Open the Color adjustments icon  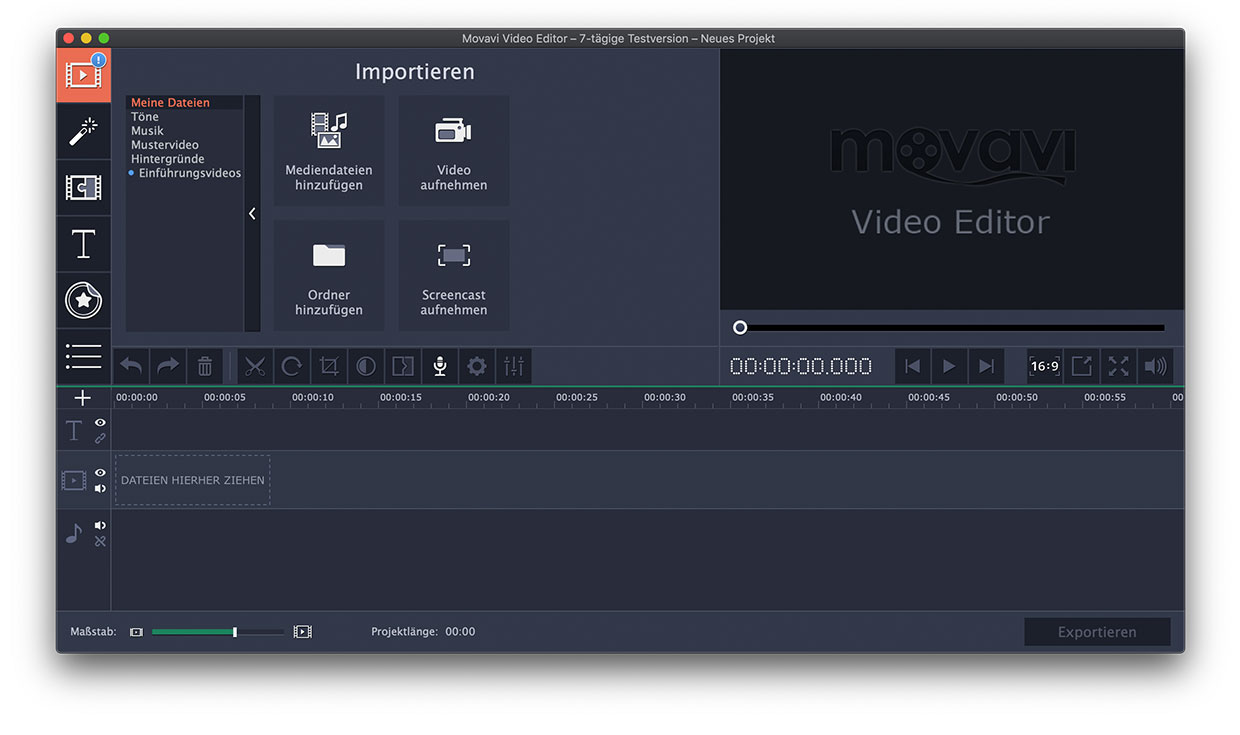[366, 366]
